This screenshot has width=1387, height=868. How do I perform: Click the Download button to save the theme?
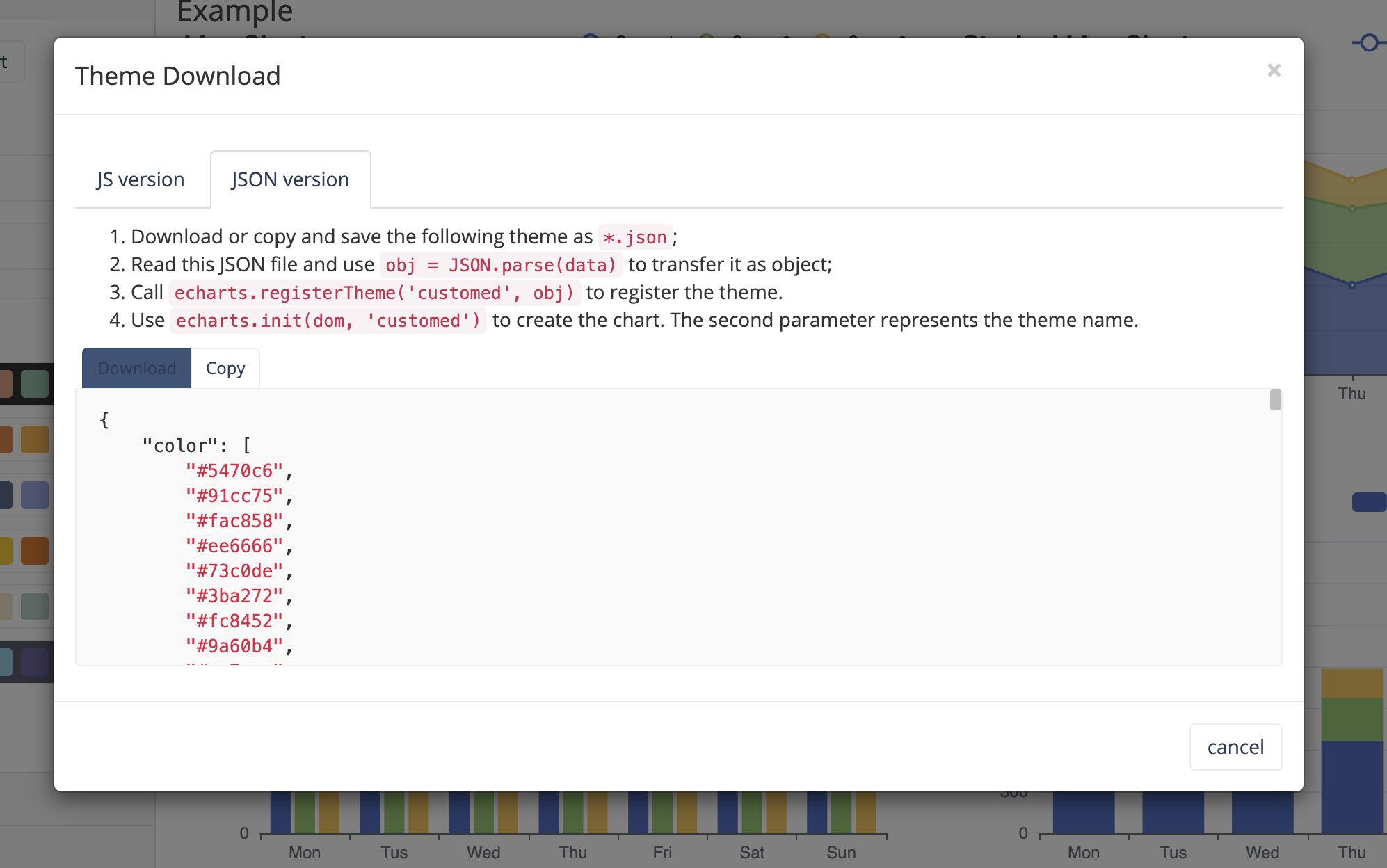[x=136, y=368]
